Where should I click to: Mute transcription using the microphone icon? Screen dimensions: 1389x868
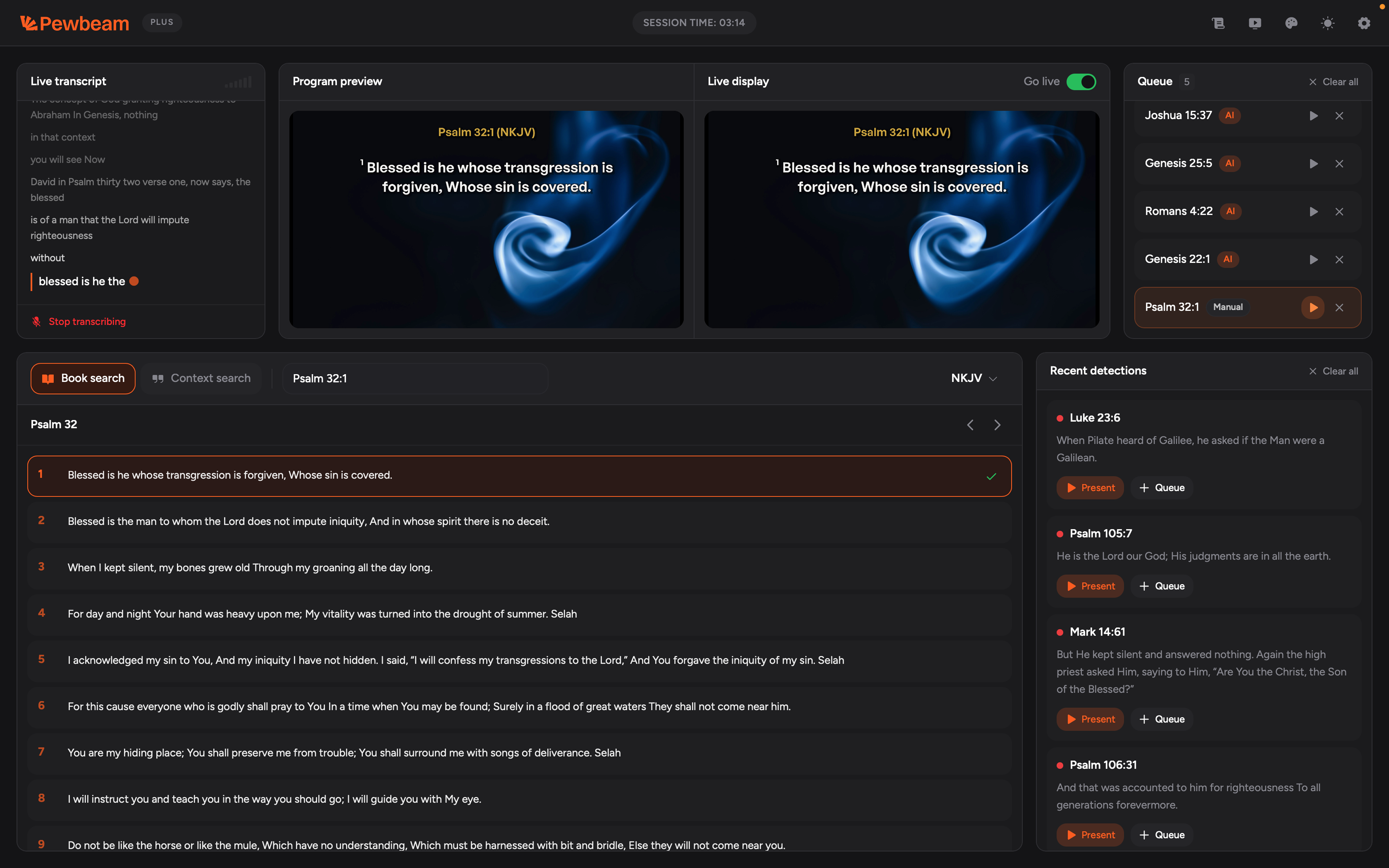click(x=36, y=321)
